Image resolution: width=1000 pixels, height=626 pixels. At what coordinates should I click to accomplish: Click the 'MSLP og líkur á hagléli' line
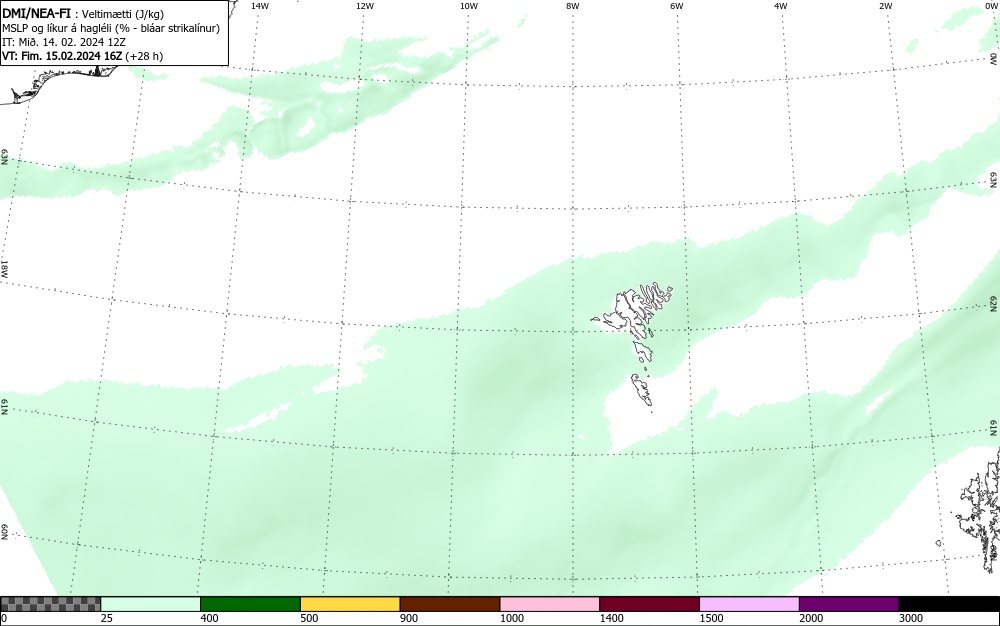coord(111,28)
